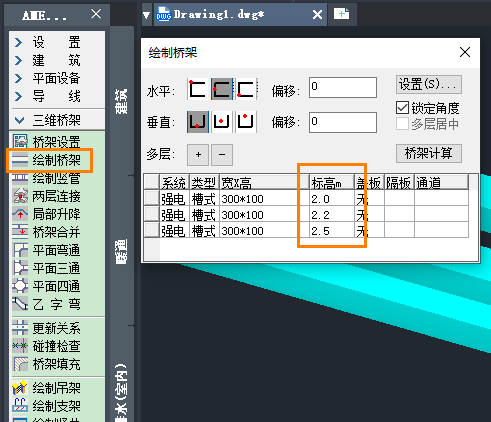Image resolution: width=491 pixels, height=422 pixels.
Task: Select the 桥架填充 tool
Action: [47, 364]
